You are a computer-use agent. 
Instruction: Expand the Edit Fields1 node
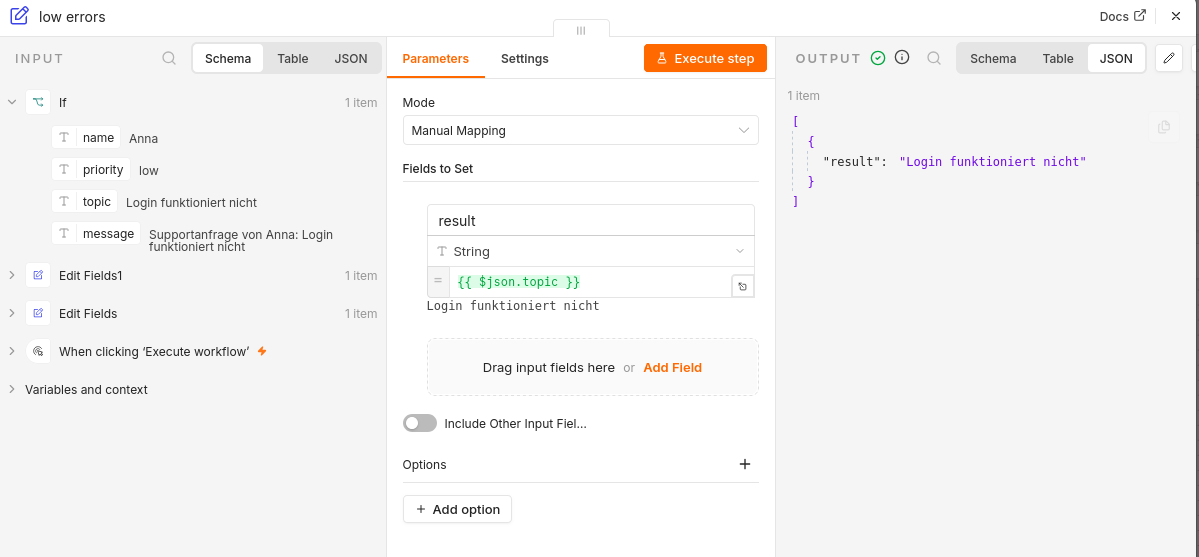tap(11, 275)
